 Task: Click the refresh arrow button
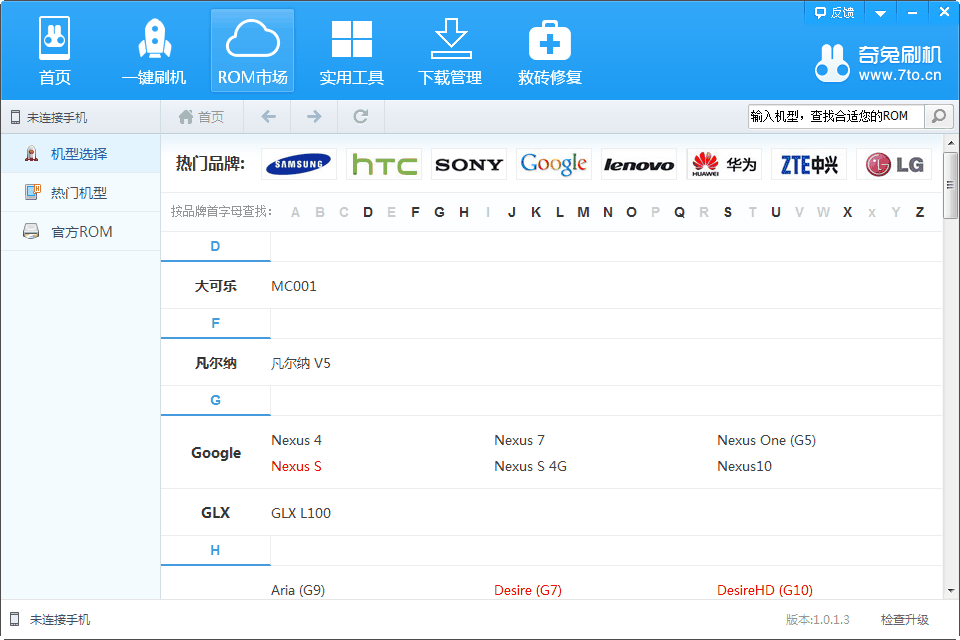361,117
